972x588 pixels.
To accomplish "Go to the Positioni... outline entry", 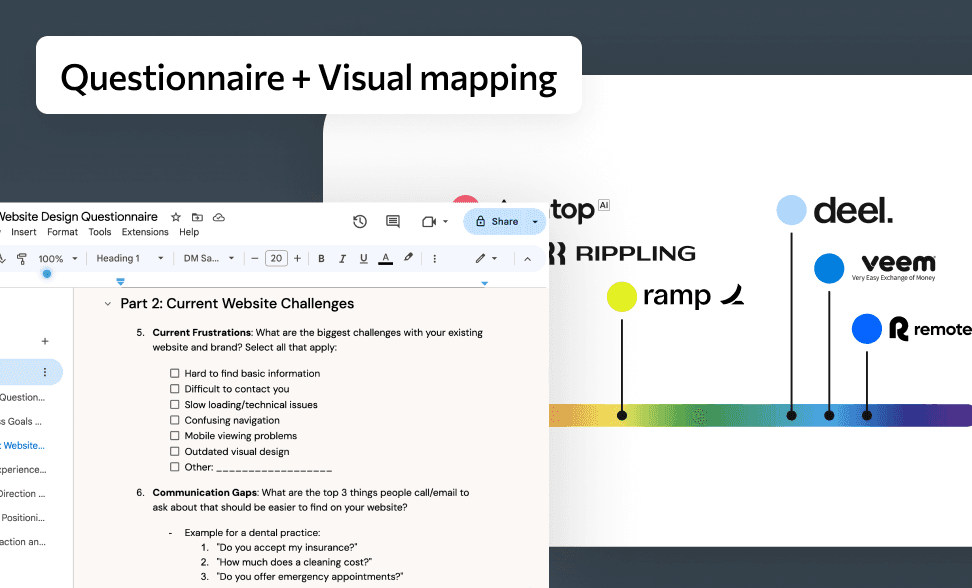I will (22, 517).
